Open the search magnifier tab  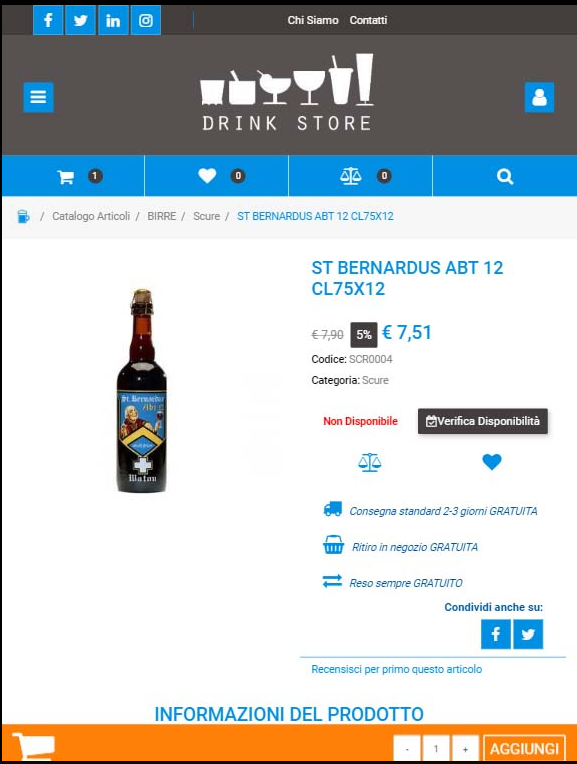pyautogui.click(x=505, y=176)
